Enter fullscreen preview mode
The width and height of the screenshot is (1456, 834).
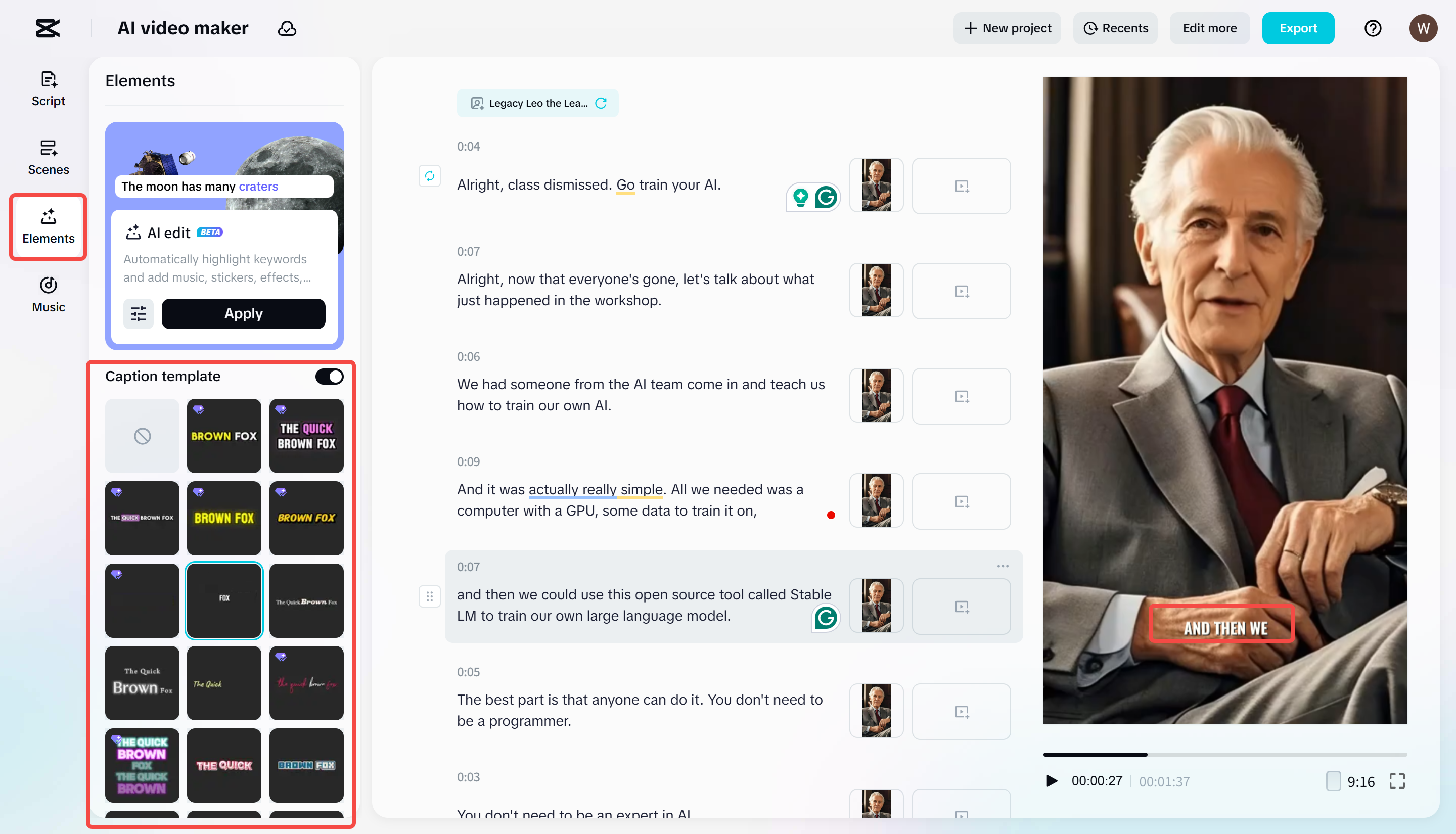tap(1397, 781)
